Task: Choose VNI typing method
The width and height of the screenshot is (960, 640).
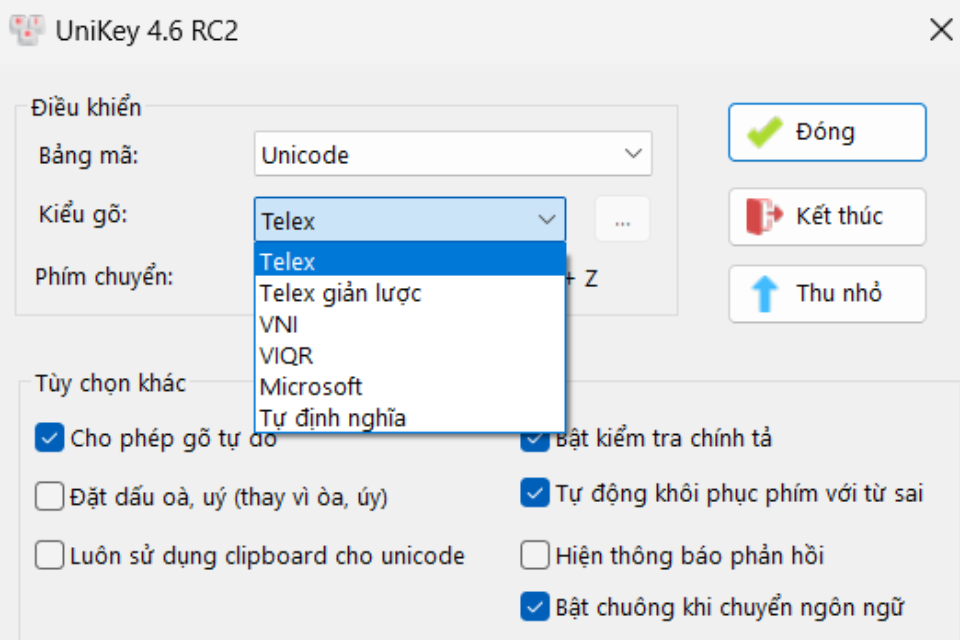Action: 279,325
